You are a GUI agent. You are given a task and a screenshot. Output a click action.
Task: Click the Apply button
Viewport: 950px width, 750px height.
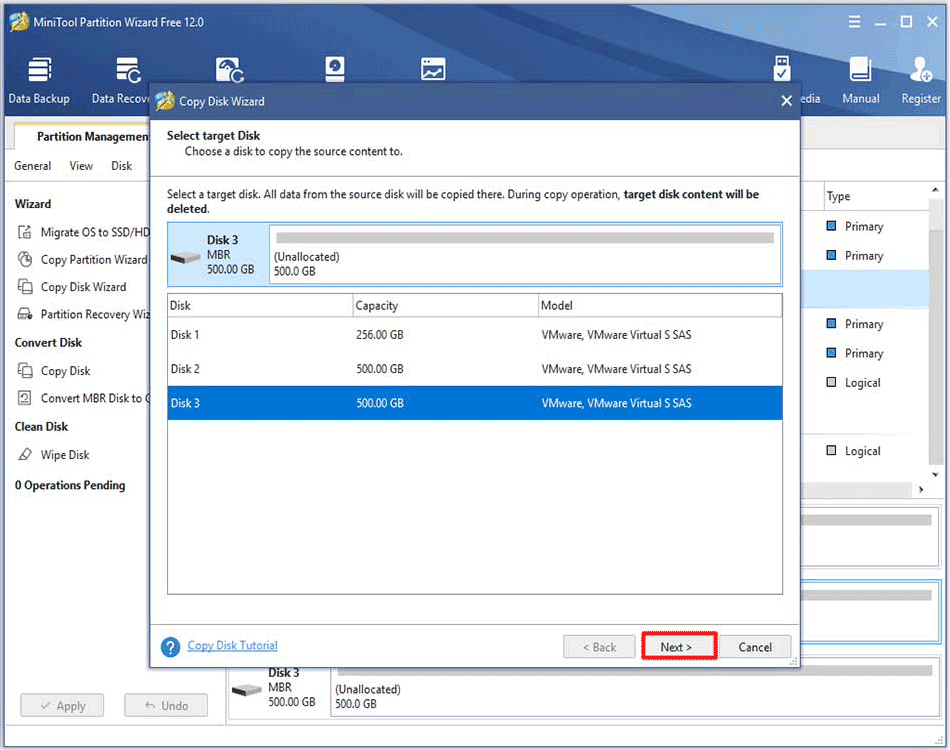[62, 706]
